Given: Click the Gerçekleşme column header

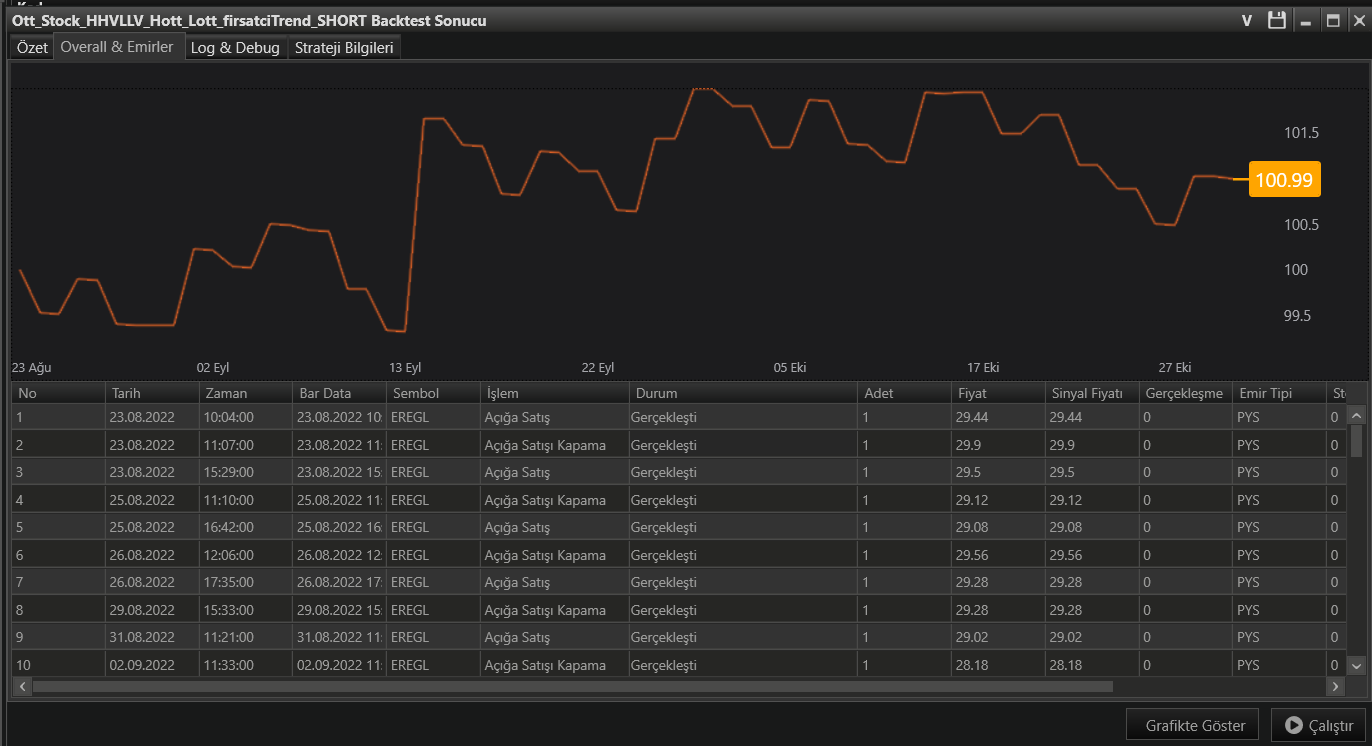Looking at the screenshot, I should coord(1186,393).
